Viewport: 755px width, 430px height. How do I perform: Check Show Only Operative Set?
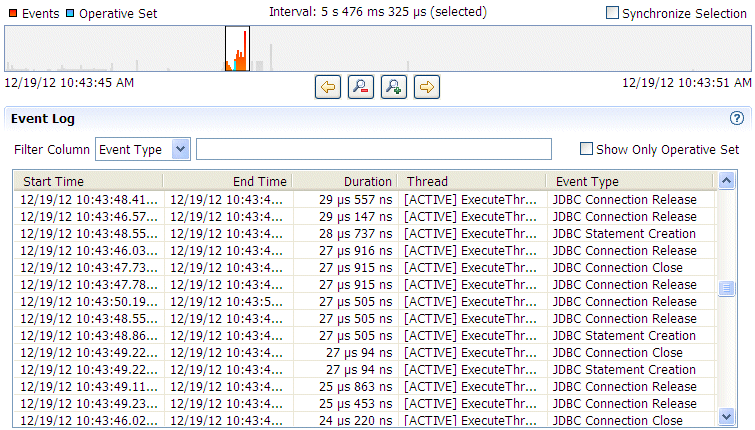click(586, 149)
